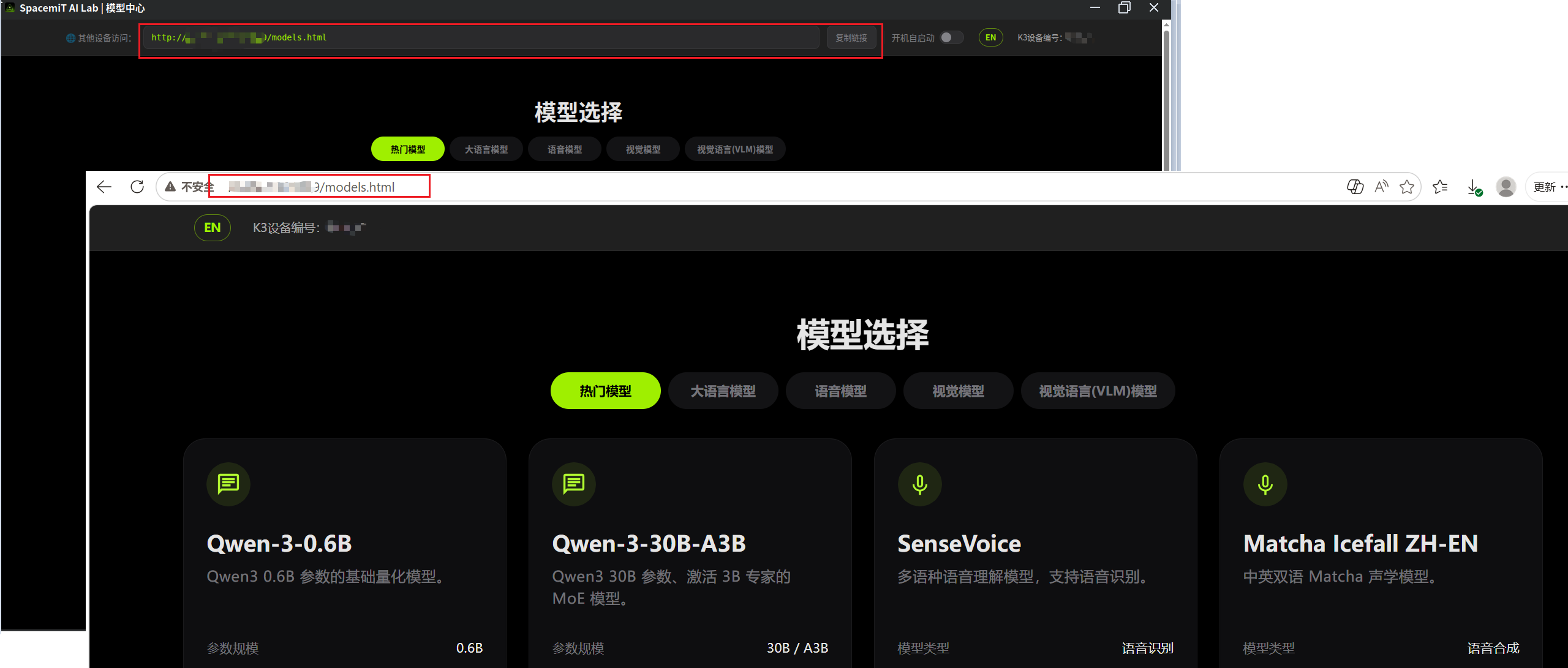Click the 语音合成 model type value
The image size is (1568, 668).
point(1493,648)
